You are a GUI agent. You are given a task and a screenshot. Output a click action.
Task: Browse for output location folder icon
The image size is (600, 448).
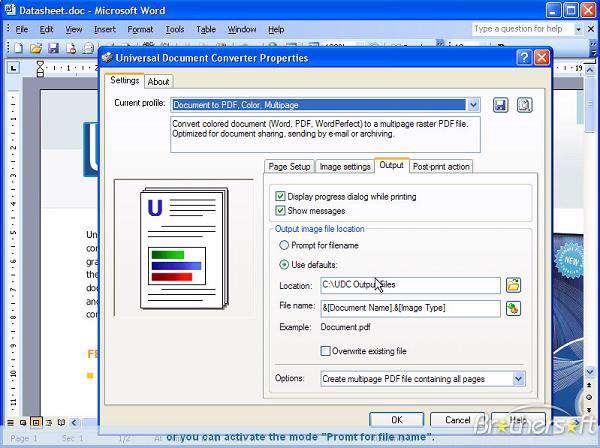[513, 285]
